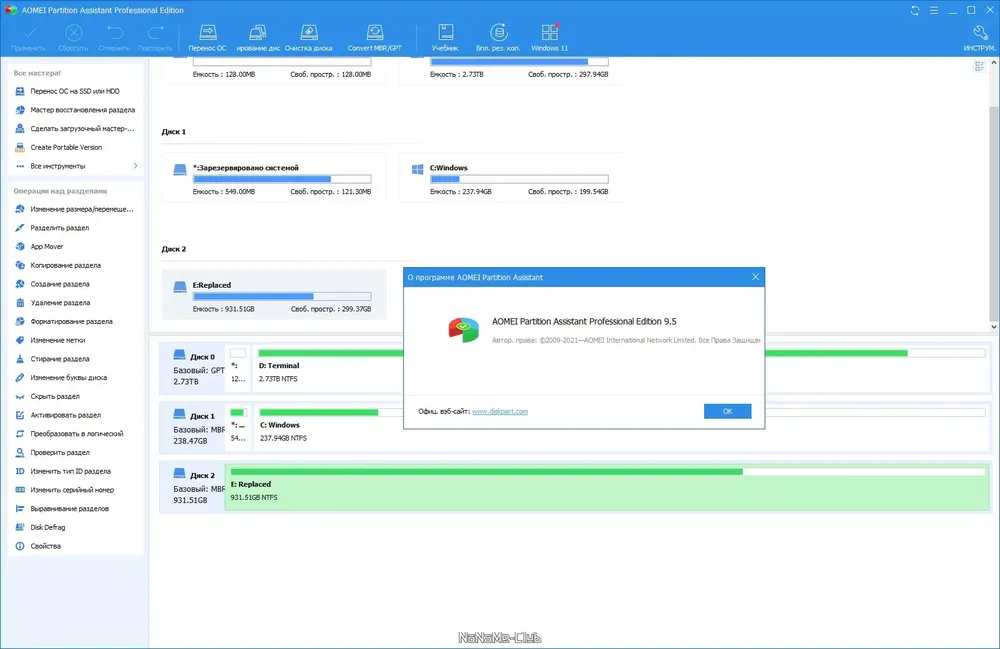The height and width of the screenshot is (649, 1000).
Task: Expand Все инструменты submenu arrow
Action: pos(135,166)
